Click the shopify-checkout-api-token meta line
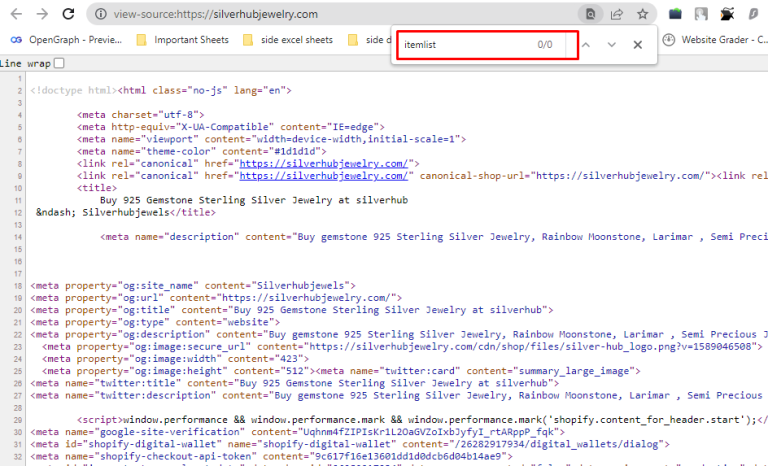This screenshot has height=466, width=768. click(271, 457)
